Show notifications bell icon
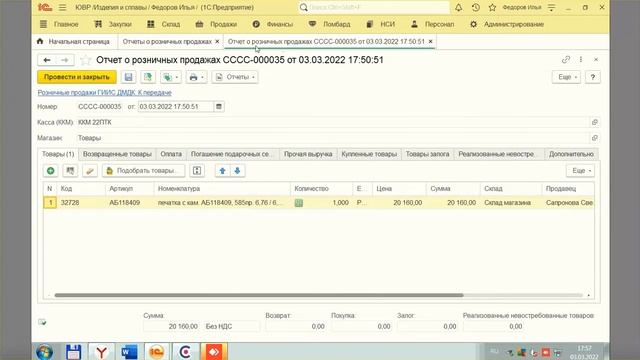The width and height of the screenshot is (640, 360). (458, 7)
